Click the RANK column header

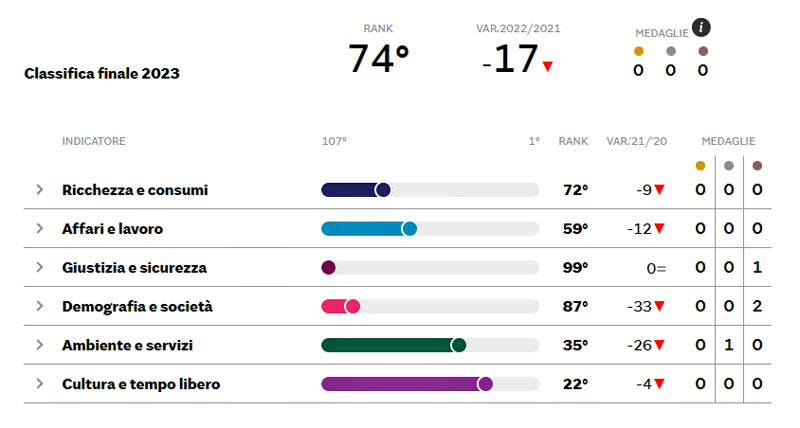click(573, 142)
